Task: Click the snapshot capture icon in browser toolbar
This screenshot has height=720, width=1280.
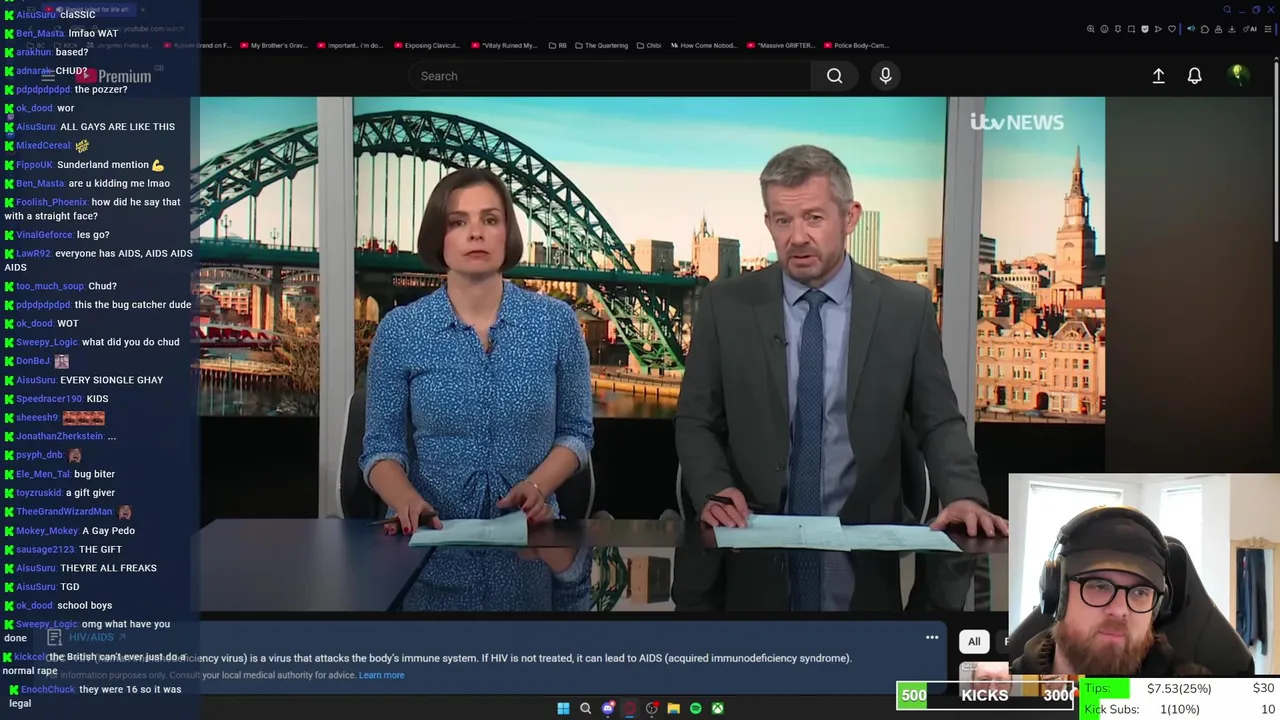Action: [1131, 29]
